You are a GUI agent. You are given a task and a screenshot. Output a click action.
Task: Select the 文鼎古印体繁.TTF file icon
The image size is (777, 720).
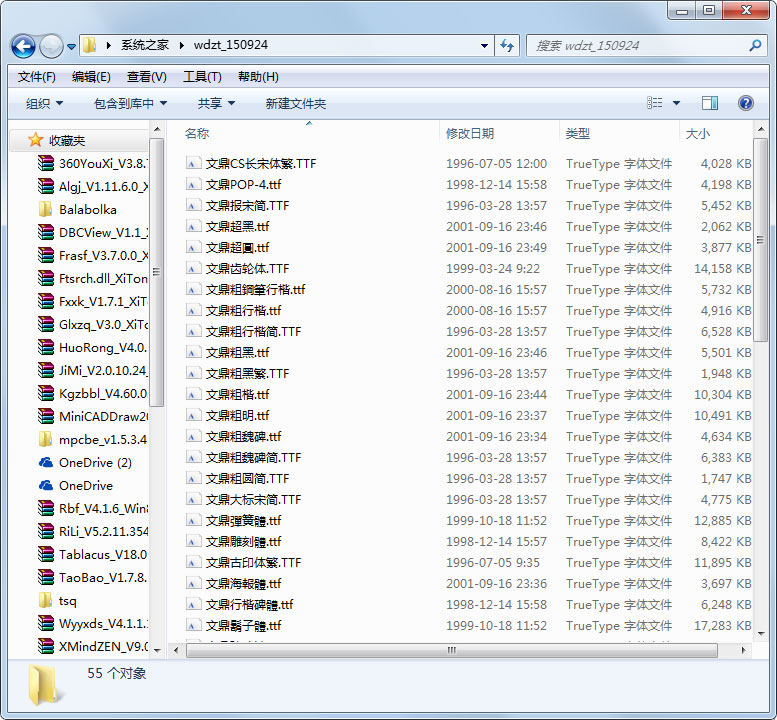pos(193,562)
